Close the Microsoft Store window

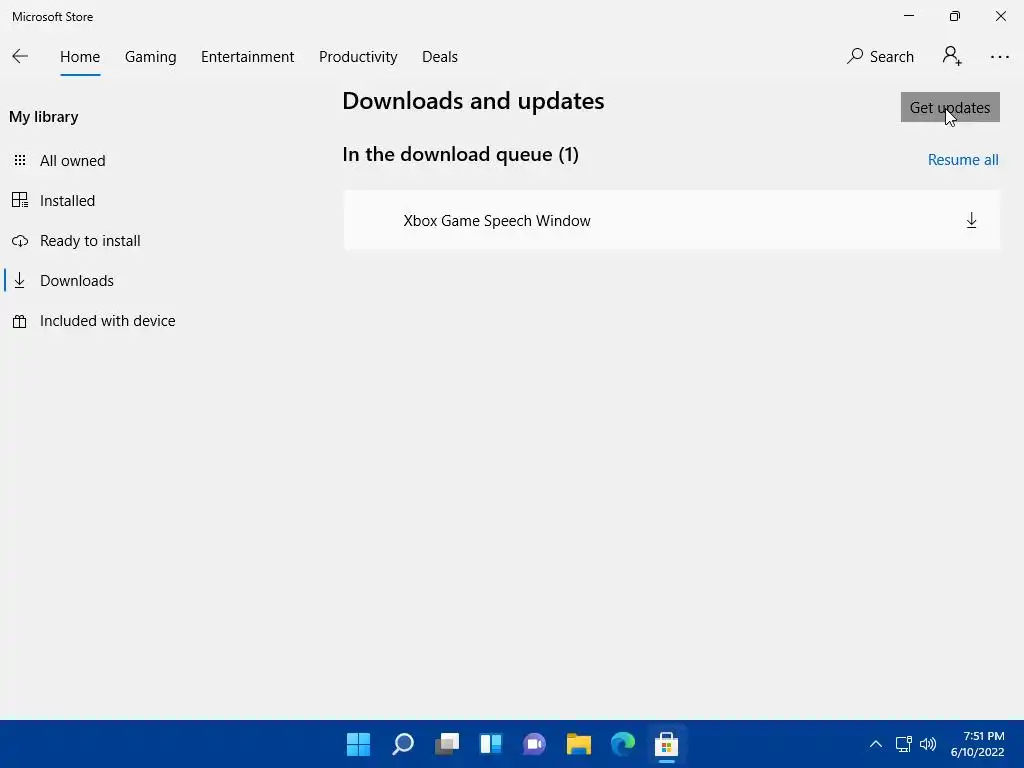point(1000,16)
